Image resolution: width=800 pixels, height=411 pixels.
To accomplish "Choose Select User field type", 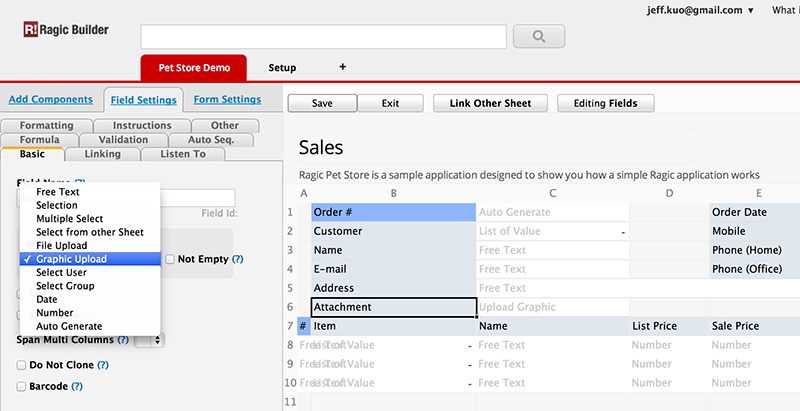I will [90, 272].
